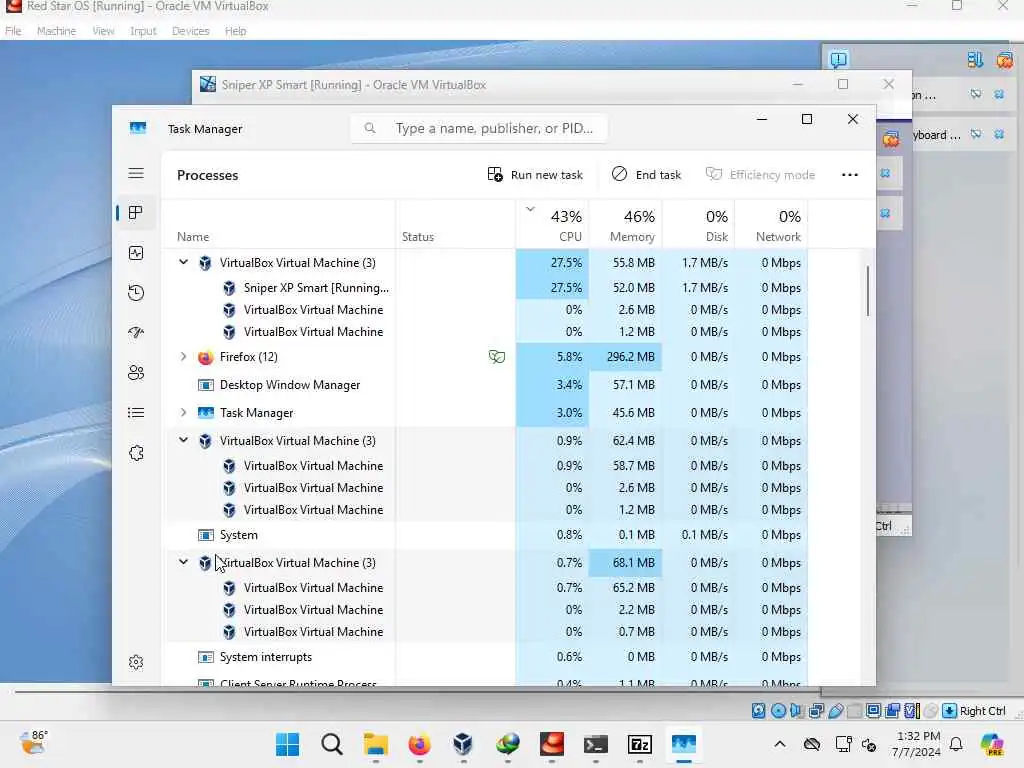Open Machine menu in Red Star OS window
The width and height of the screenshot is (1024, 768).
(x=56, y=31)
